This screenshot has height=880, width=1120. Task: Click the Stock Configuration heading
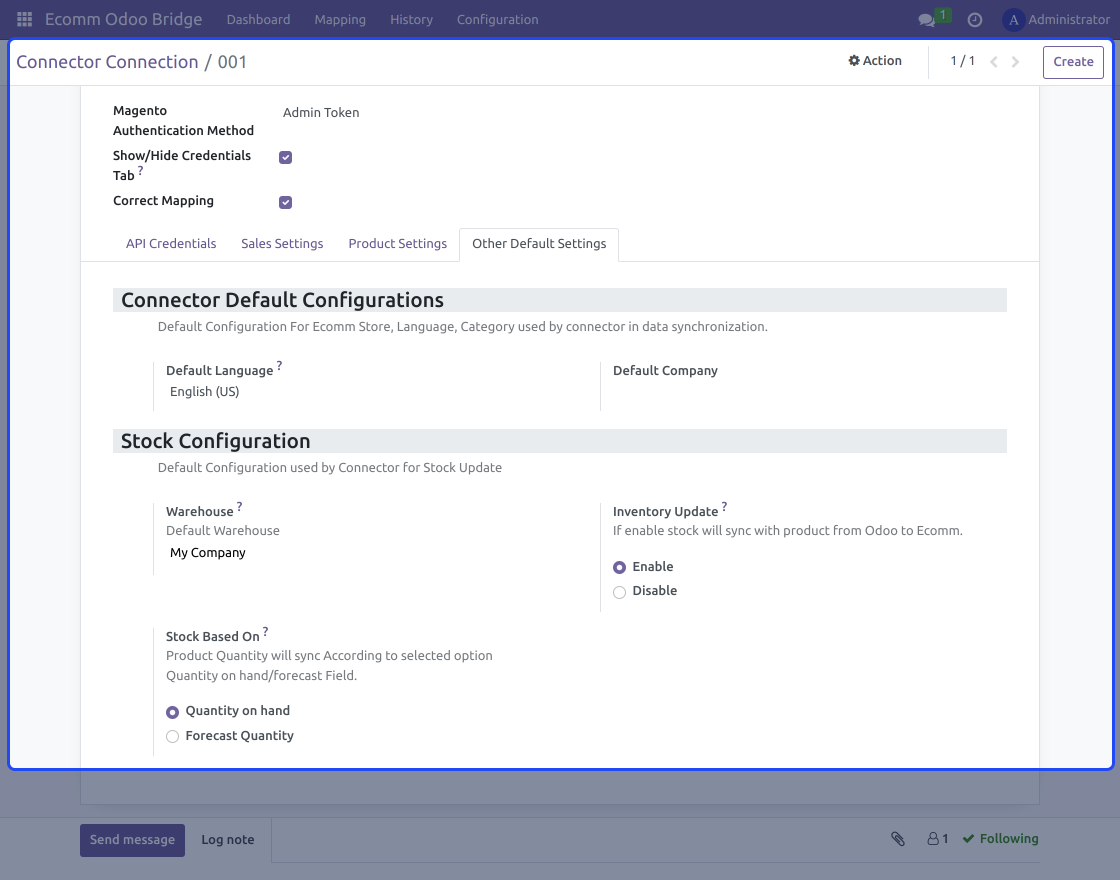[x=216, y=441]
